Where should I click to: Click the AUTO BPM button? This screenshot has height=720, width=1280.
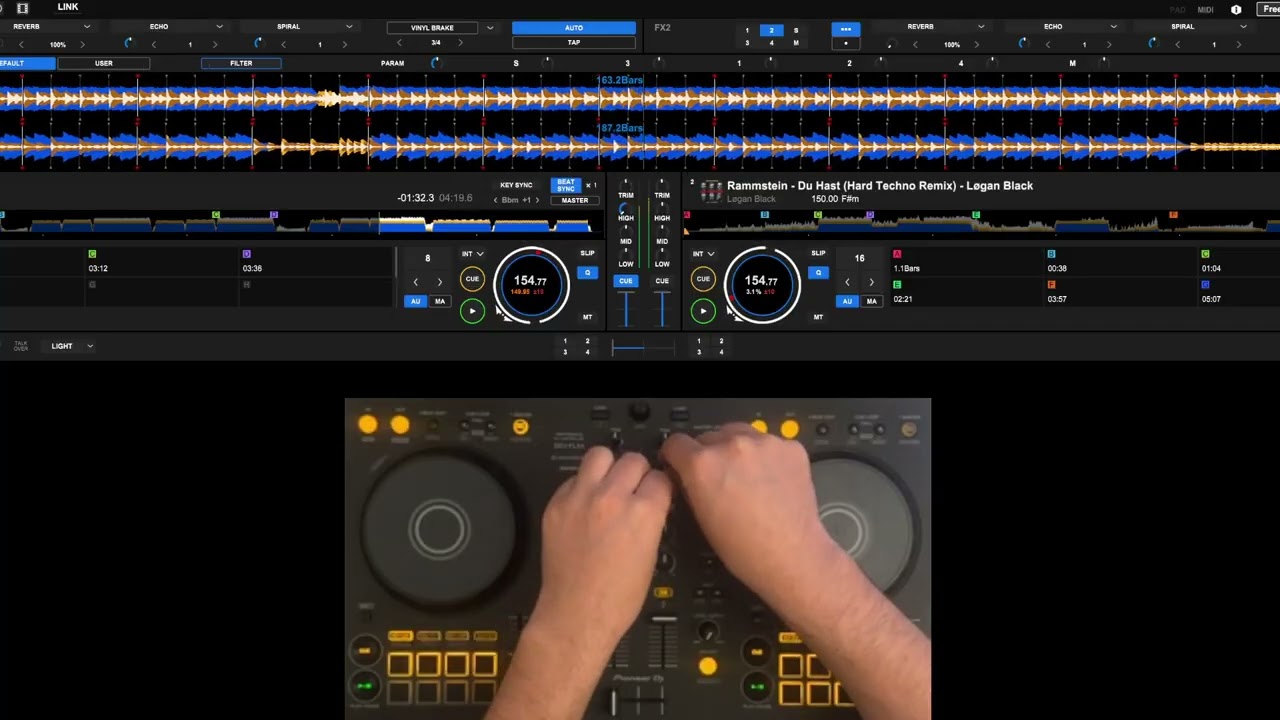pos(574,28)
